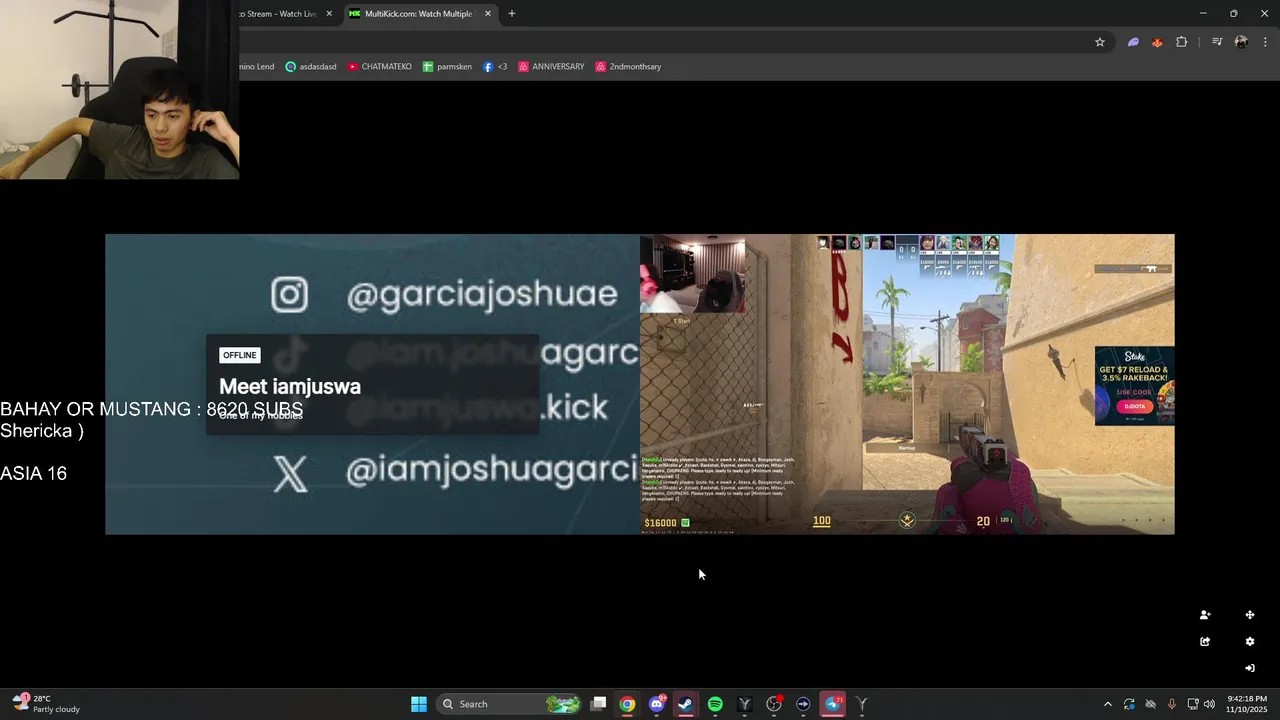Open the black Y app icon in the taskbar
The width and height of the screenshot is (1280, 720).
(744, 704)
